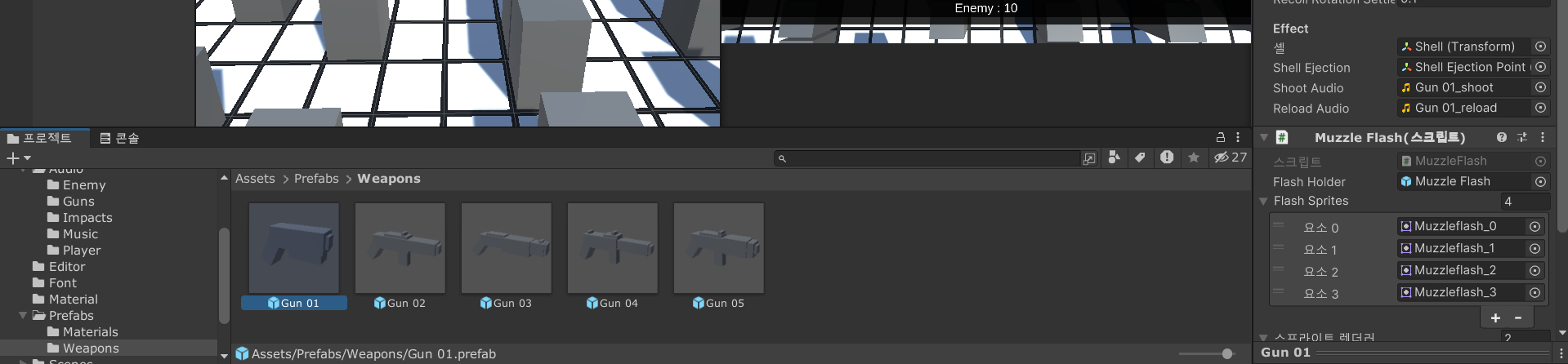The image size is (1568, 364).
Task: Collapse the Muzzle Flash component
Action: point(1264,138)
